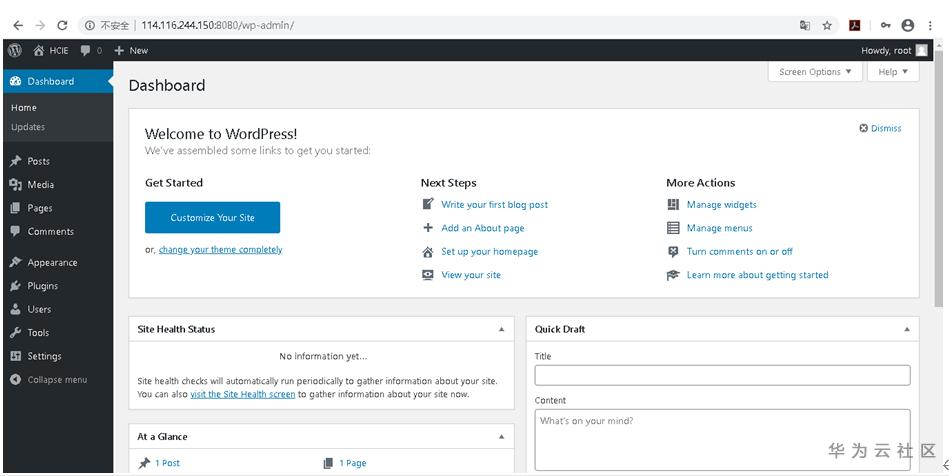Click the Customize Your Site button
This screenshot has width=949, height=476.
point(212,217)
